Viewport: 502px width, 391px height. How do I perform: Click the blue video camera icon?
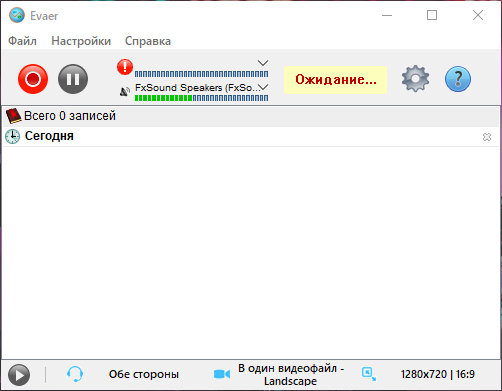(x=222, y=374)
